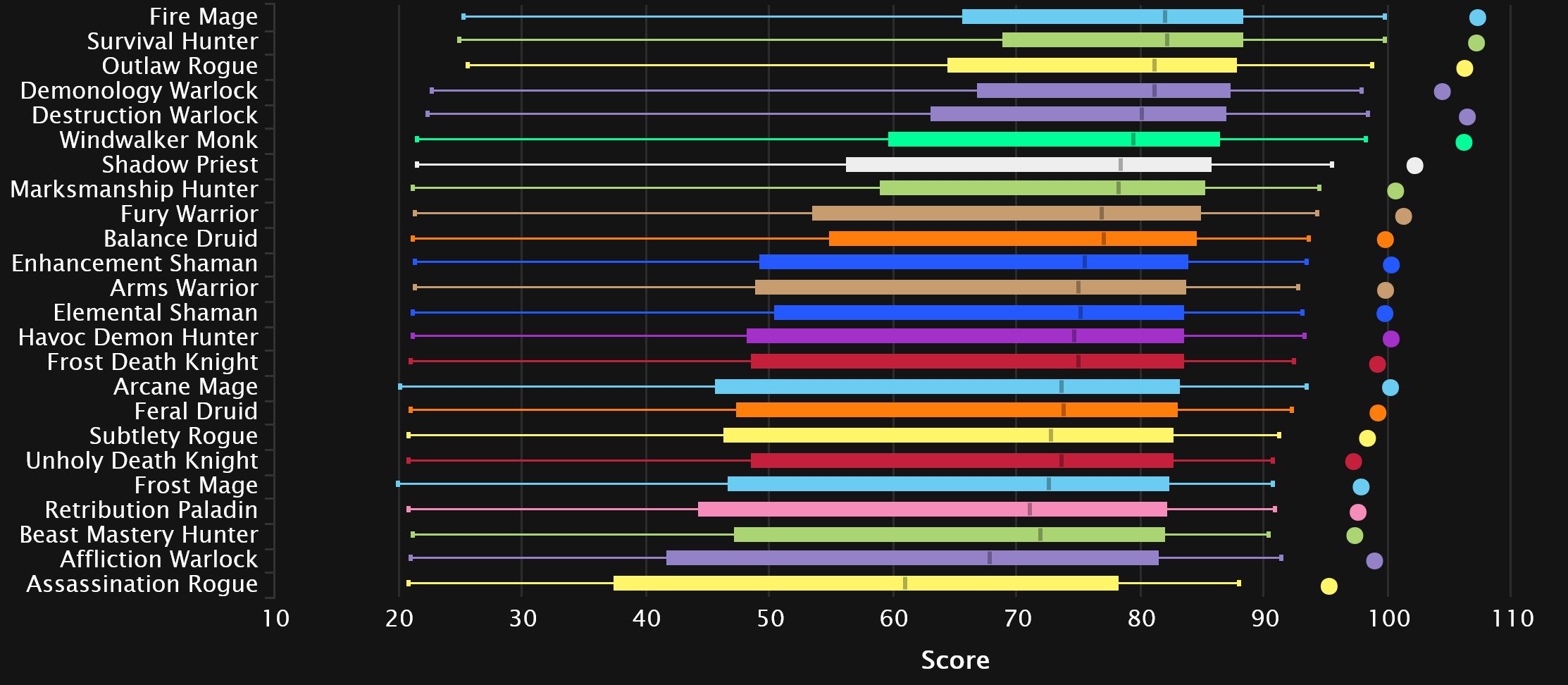Click the Enhancement Shaman blue box bar
Screen dimensions: 1568x685
click(973, 262)
